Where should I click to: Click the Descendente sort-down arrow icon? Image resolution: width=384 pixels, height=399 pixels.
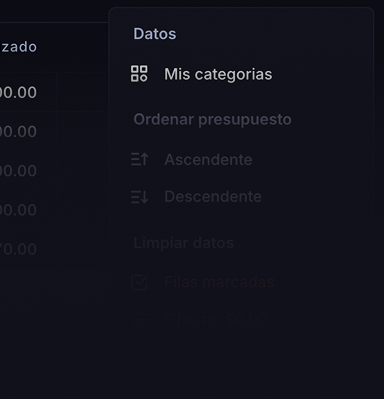(x=139, y=196)
